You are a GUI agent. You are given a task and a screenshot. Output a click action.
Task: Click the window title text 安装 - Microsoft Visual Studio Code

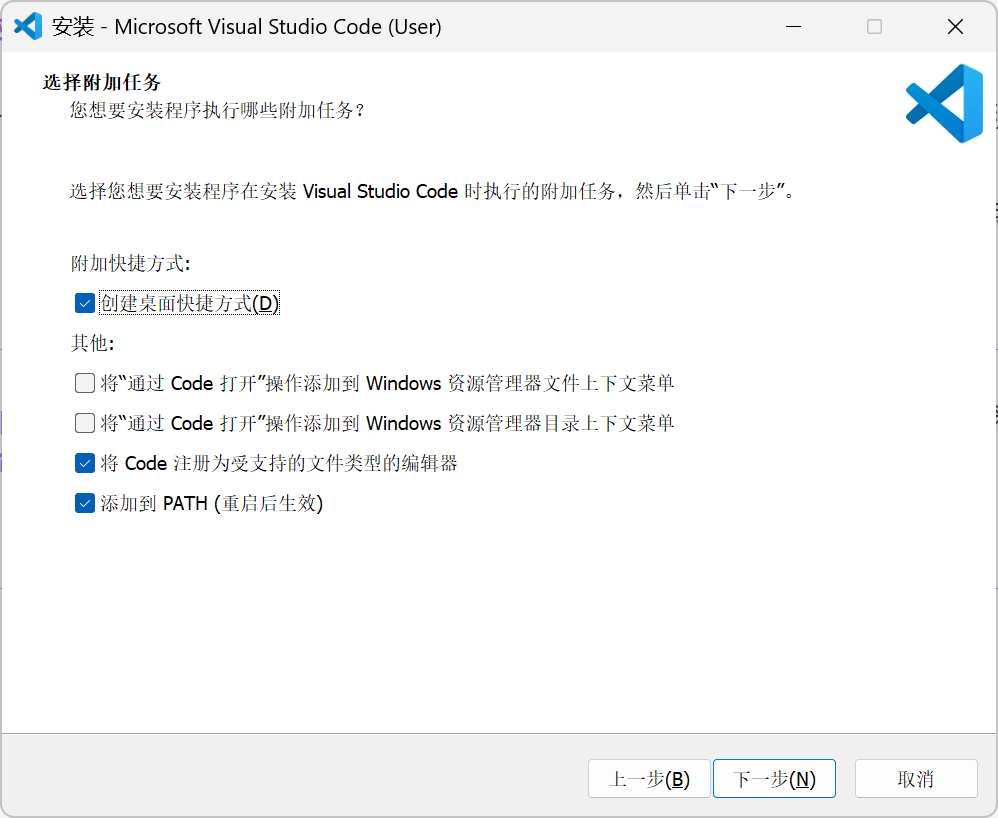246,27
